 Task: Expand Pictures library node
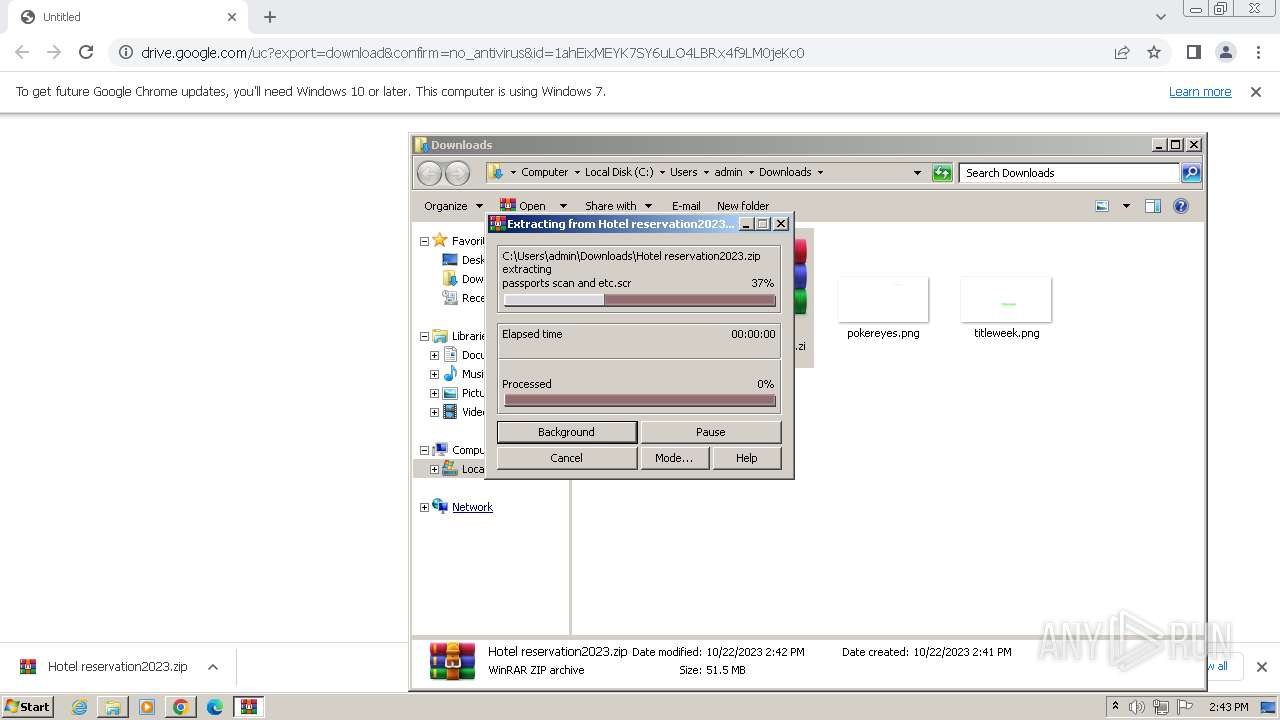[x=434, y=393]
